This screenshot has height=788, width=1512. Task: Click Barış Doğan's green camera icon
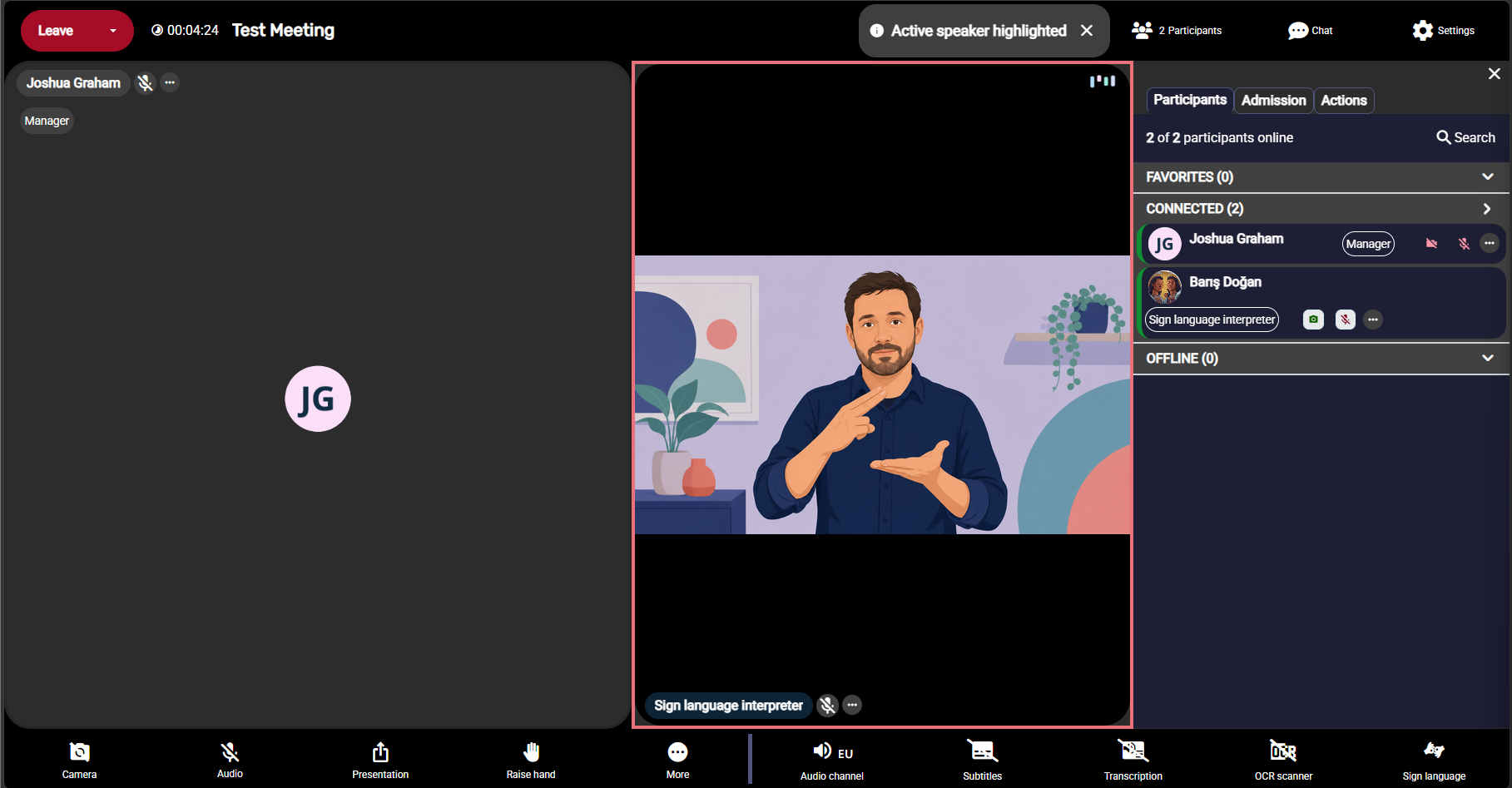point(1313,320)
